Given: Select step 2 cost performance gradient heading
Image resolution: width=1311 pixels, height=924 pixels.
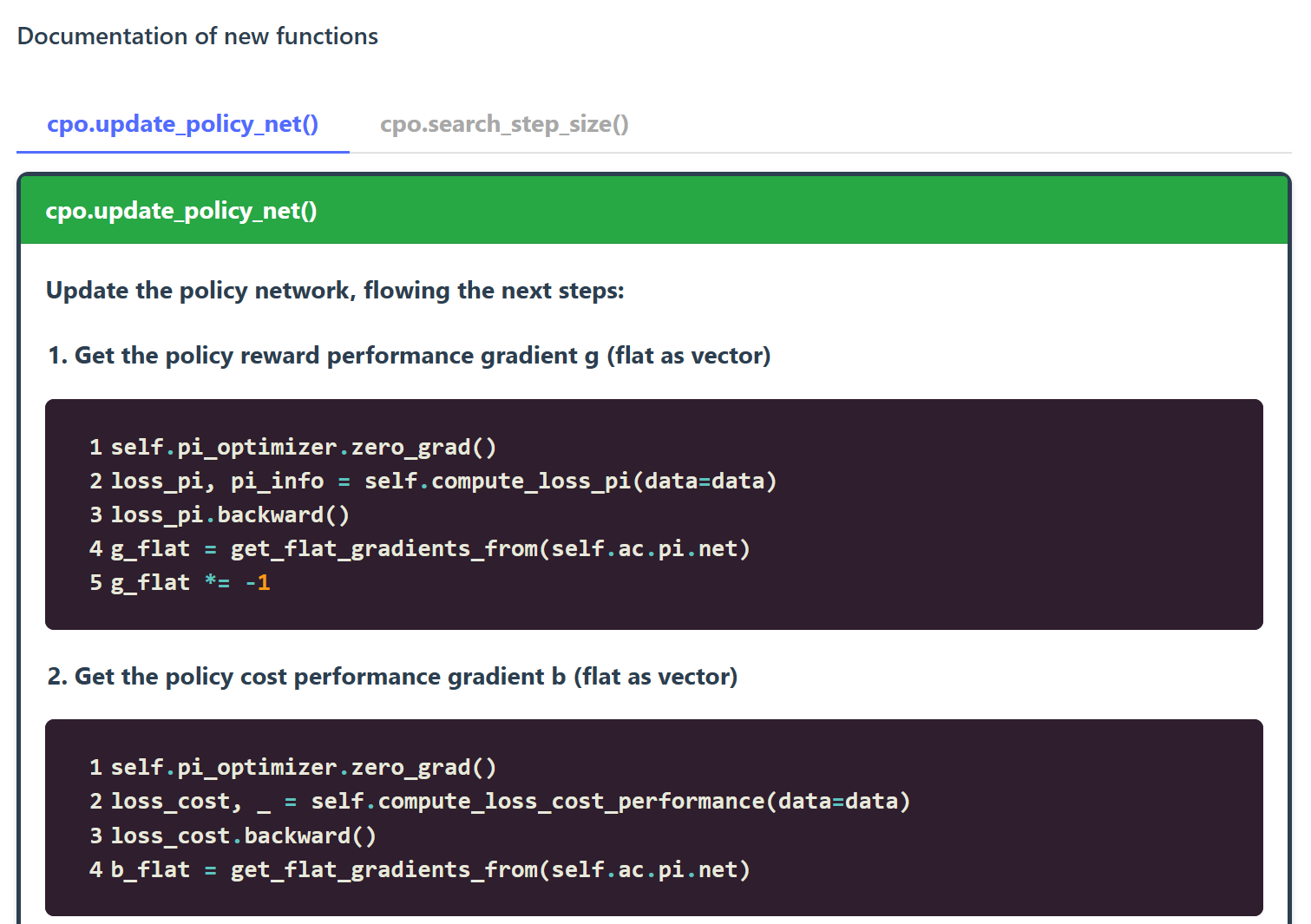Looking at the screenshot, I should tap(392, 677).
